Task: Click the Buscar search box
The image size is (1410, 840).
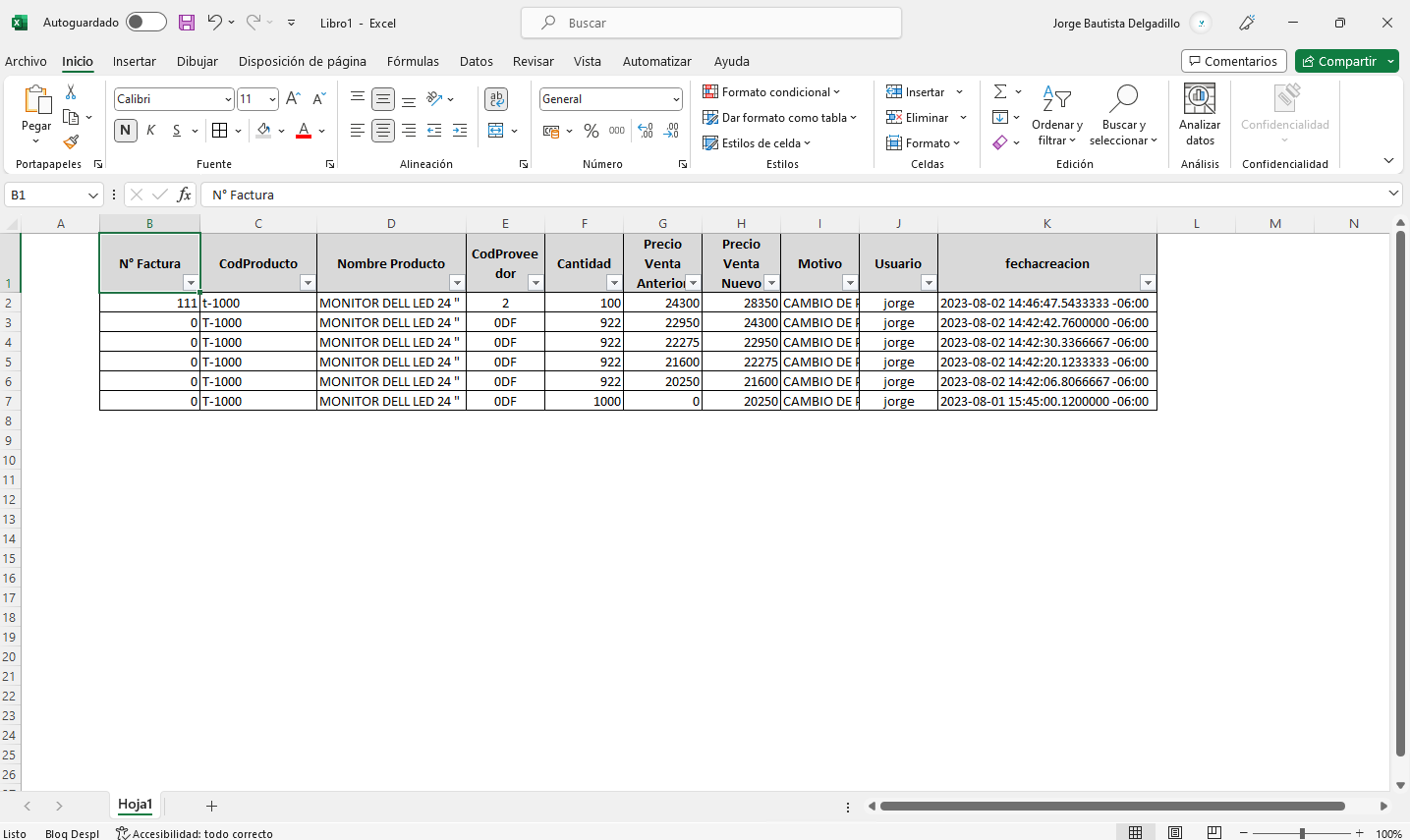Action: click(x=711, y=23)
